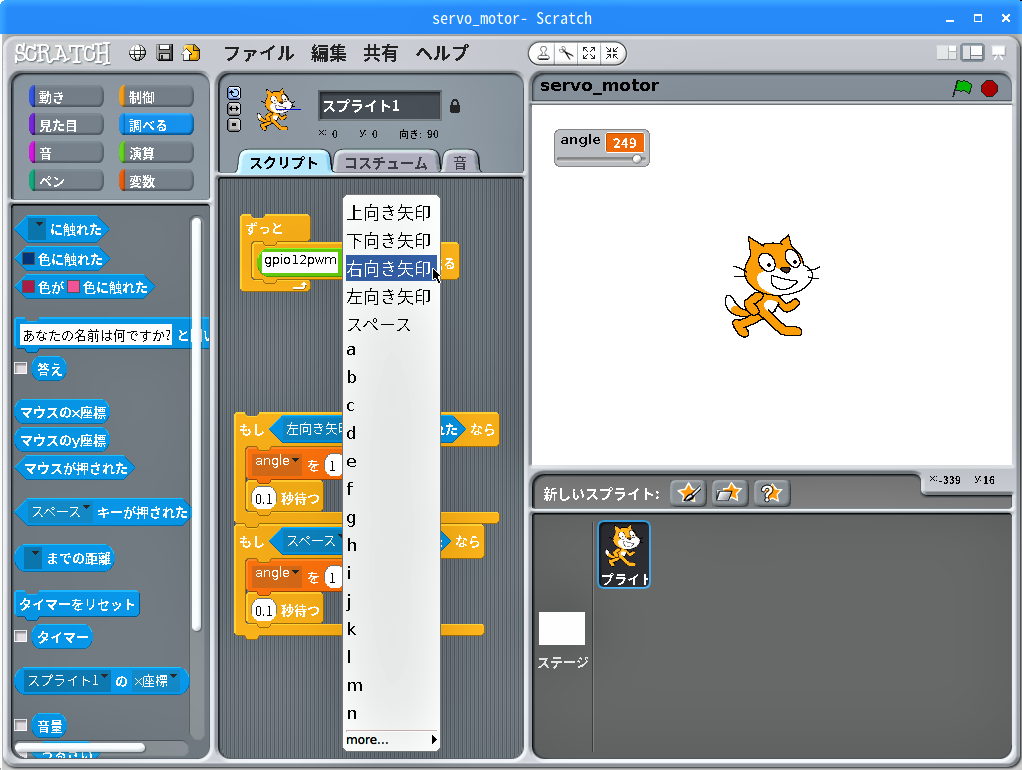The image size is (1022, 770).
Task: Click the sprite lock icon
Action: 455,106
